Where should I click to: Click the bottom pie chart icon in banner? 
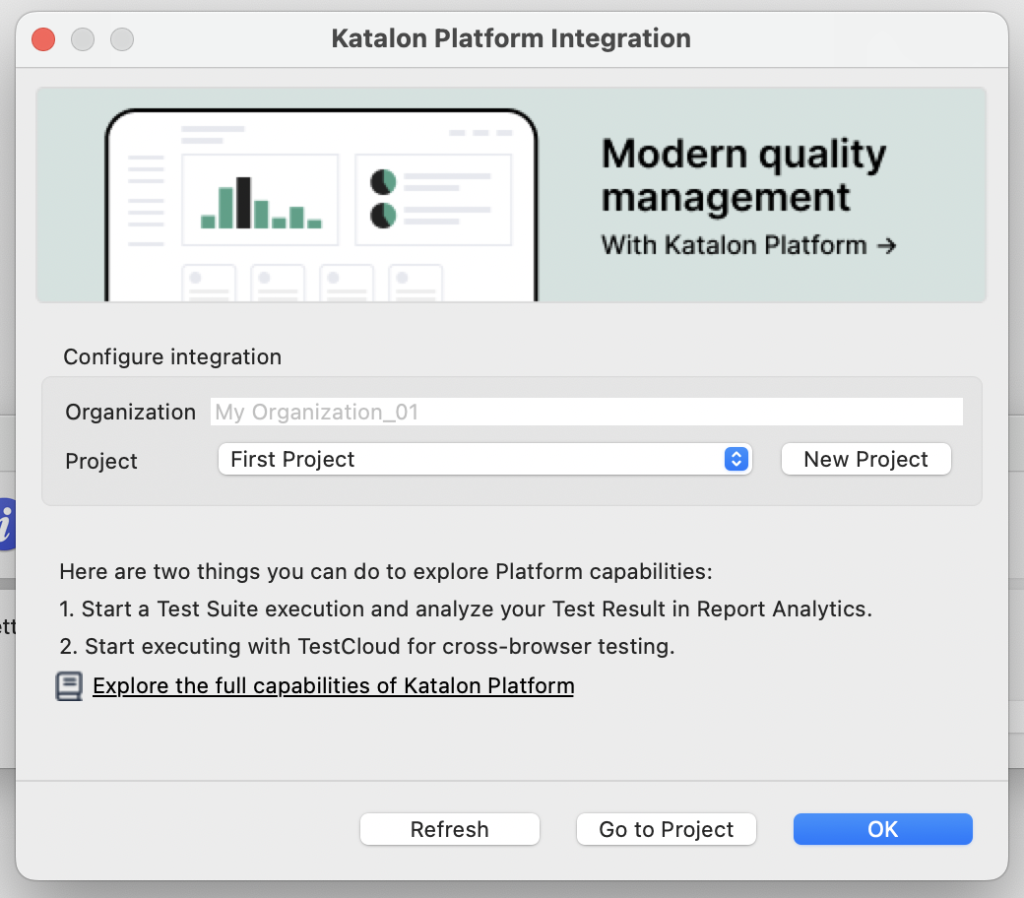[x=383, y=215]
